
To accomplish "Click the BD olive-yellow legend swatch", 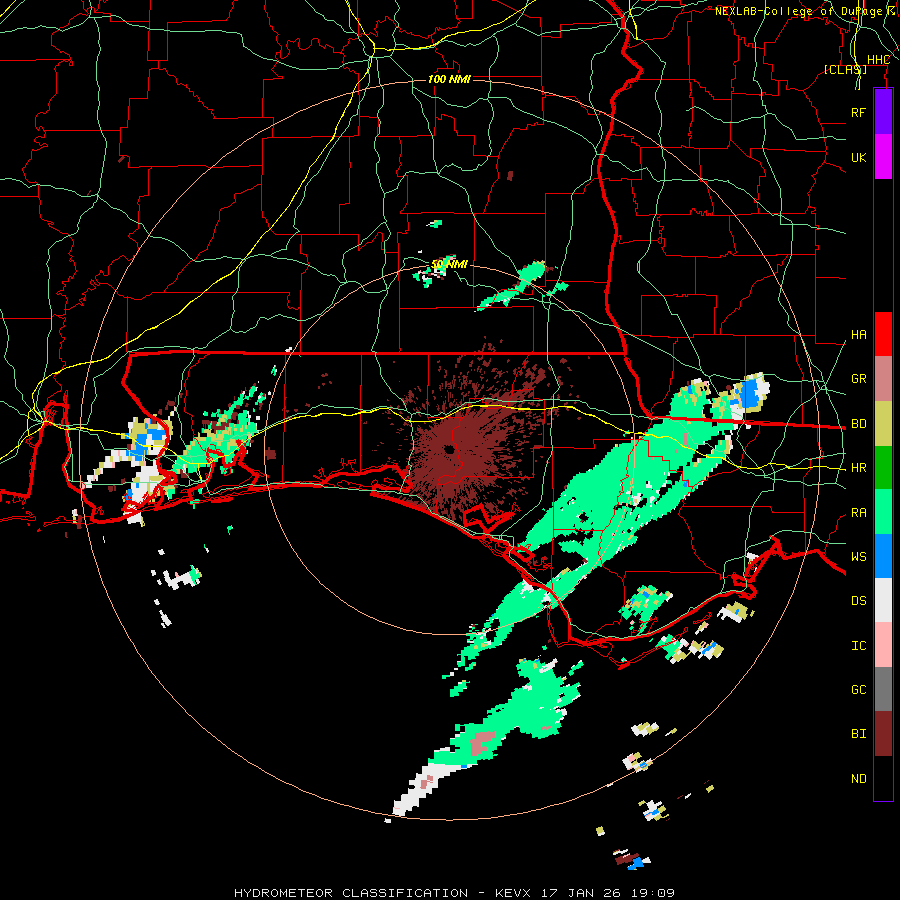I will 883,424.
